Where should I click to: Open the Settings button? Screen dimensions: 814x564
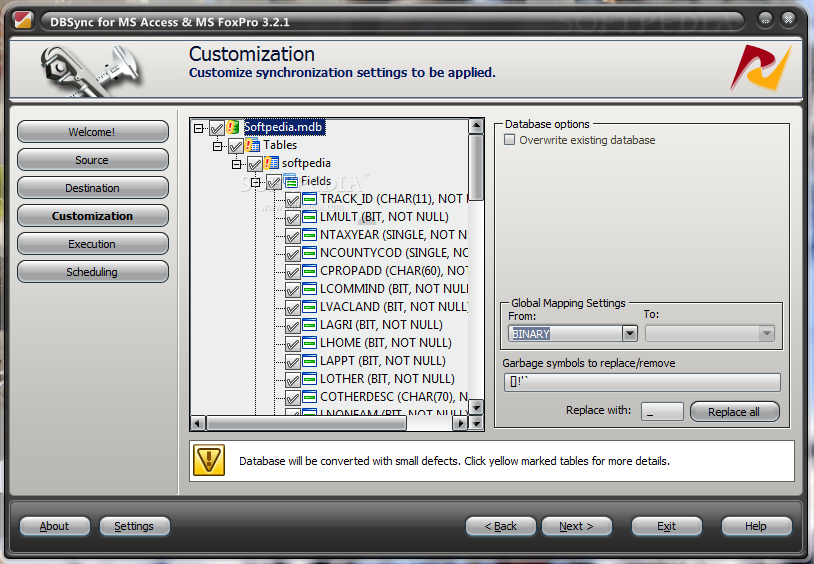(134, 526)
